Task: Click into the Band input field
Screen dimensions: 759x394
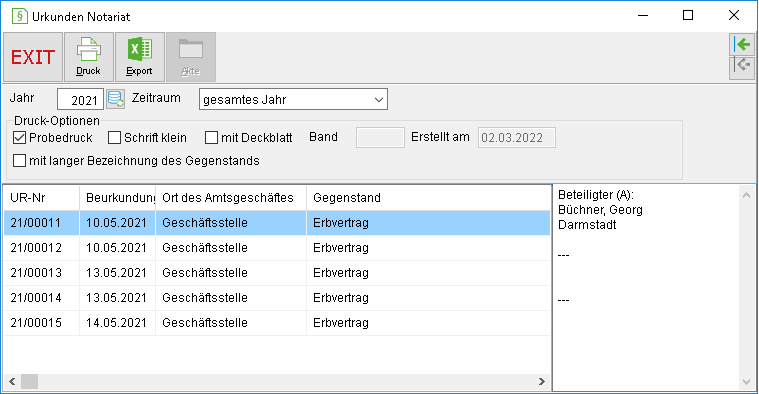Action: (x=380, y=137)
